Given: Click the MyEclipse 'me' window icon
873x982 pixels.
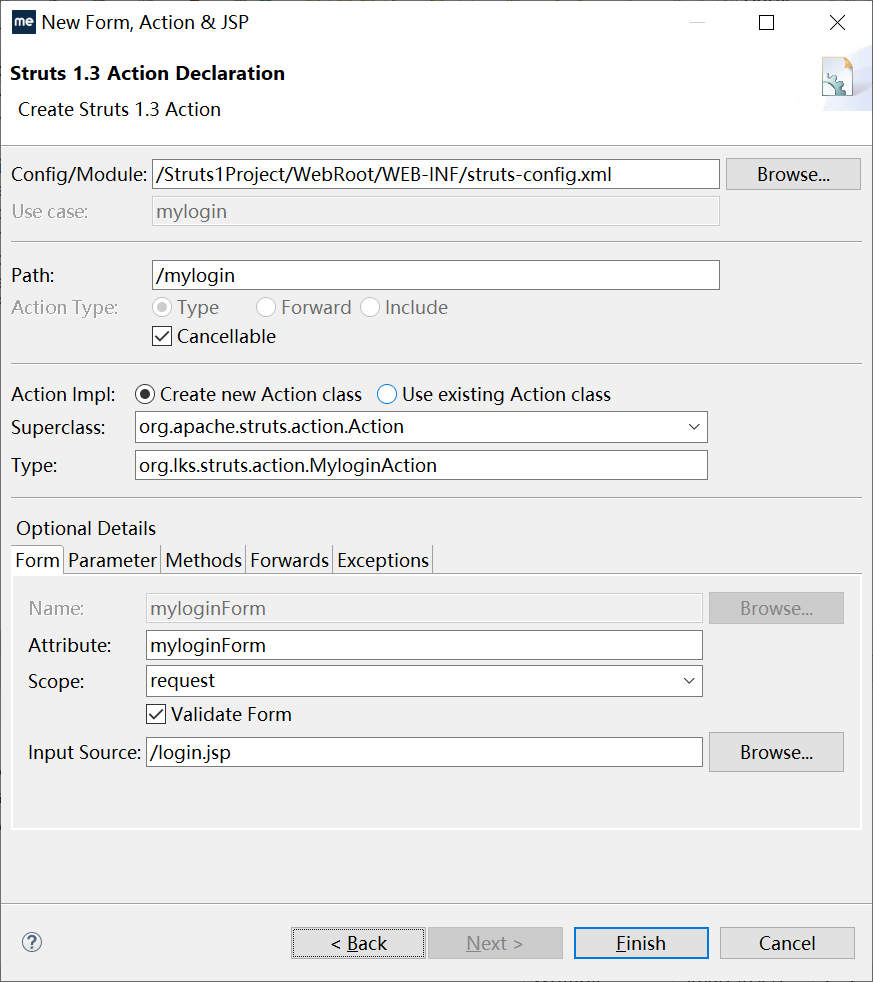Looking at the screenshot, I should [24, 22].
